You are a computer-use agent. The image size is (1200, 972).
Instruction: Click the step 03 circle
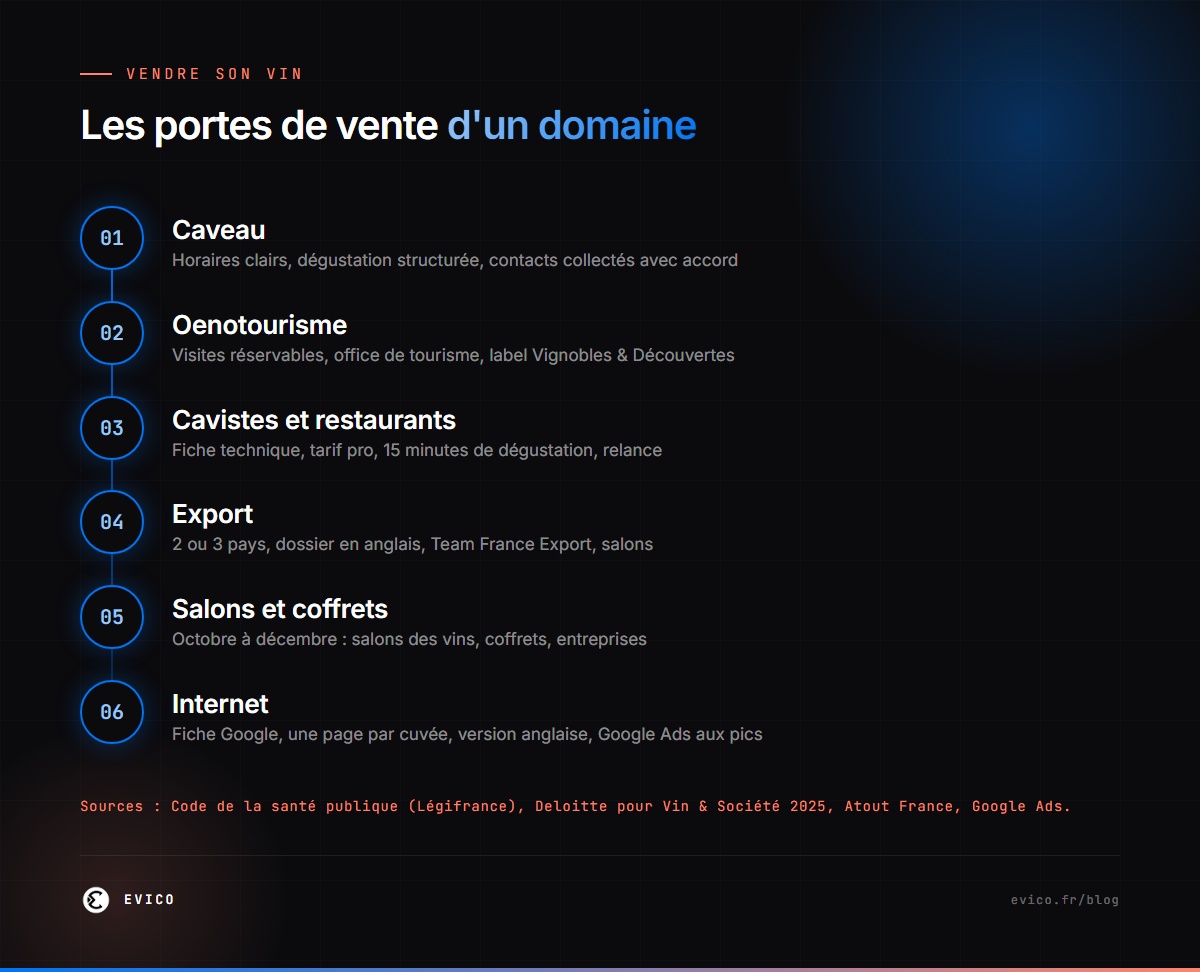tap(112, 428)
